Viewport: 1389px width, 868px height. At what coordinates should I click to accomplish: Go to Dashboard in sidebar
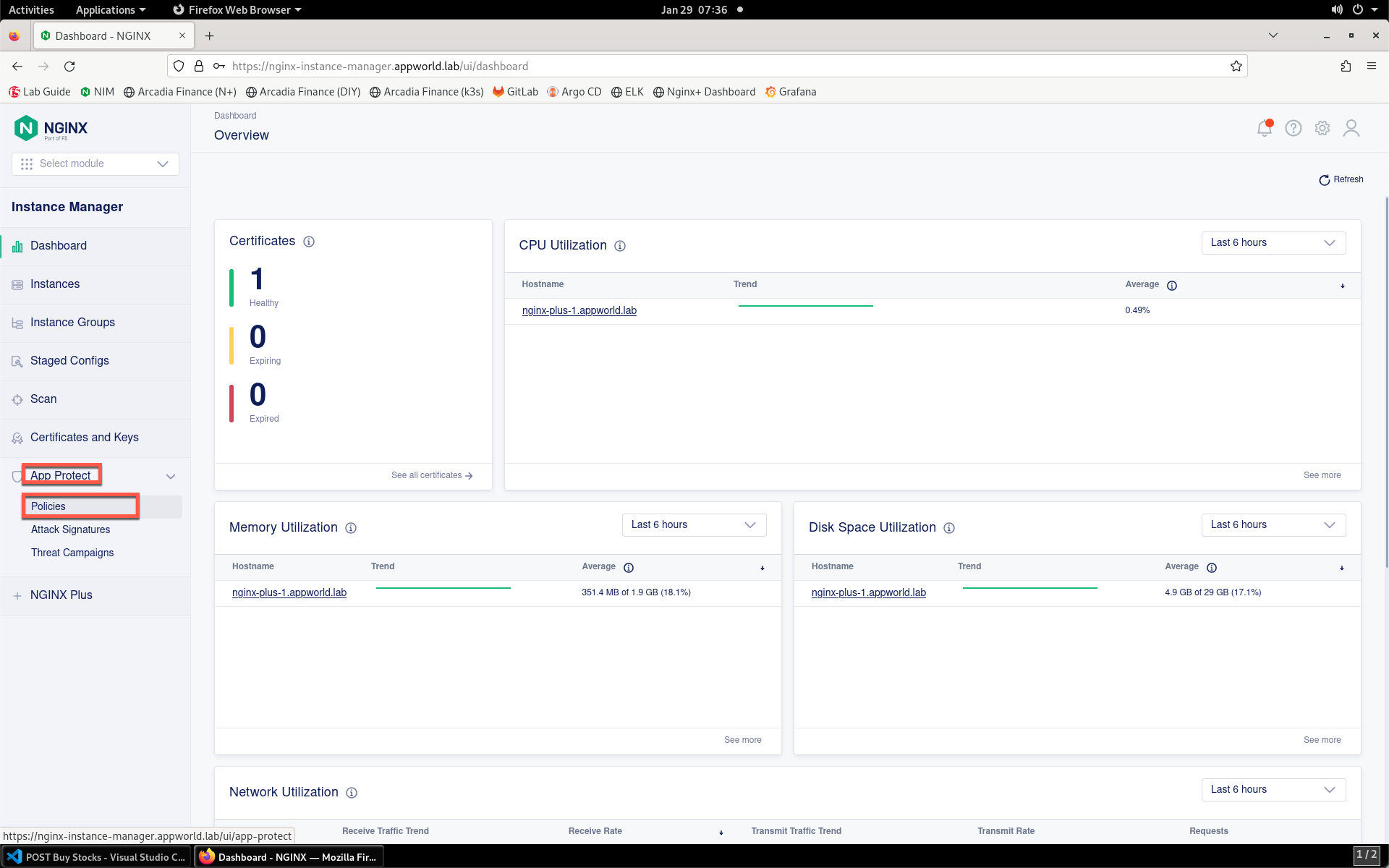(x=95, y=246)
